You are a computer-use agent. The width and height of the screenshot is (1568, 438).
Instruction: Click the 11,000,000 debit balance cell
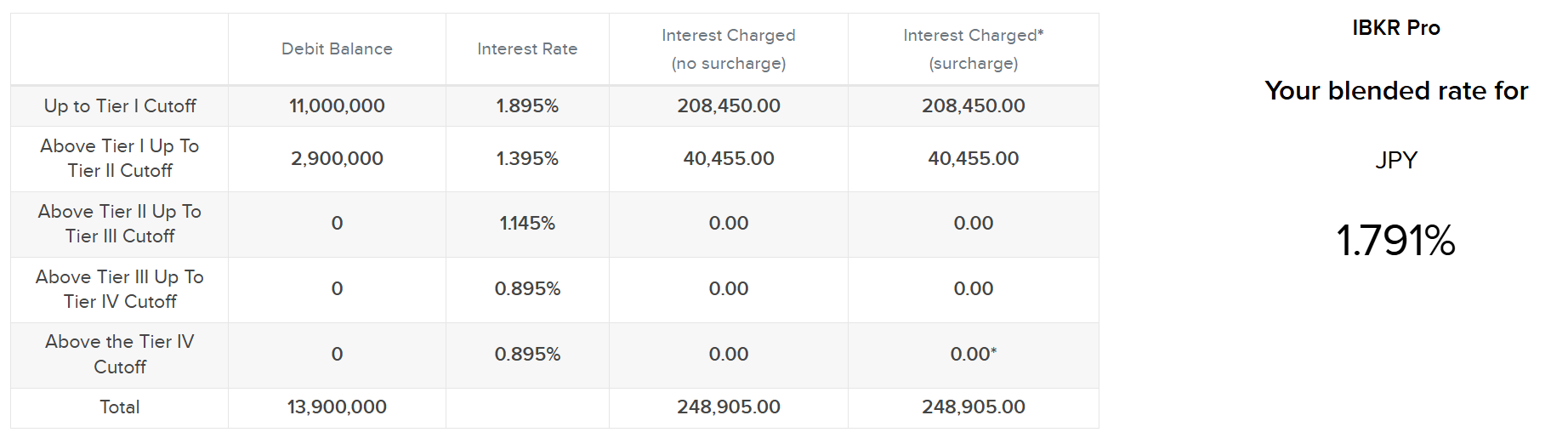(337, 106)
